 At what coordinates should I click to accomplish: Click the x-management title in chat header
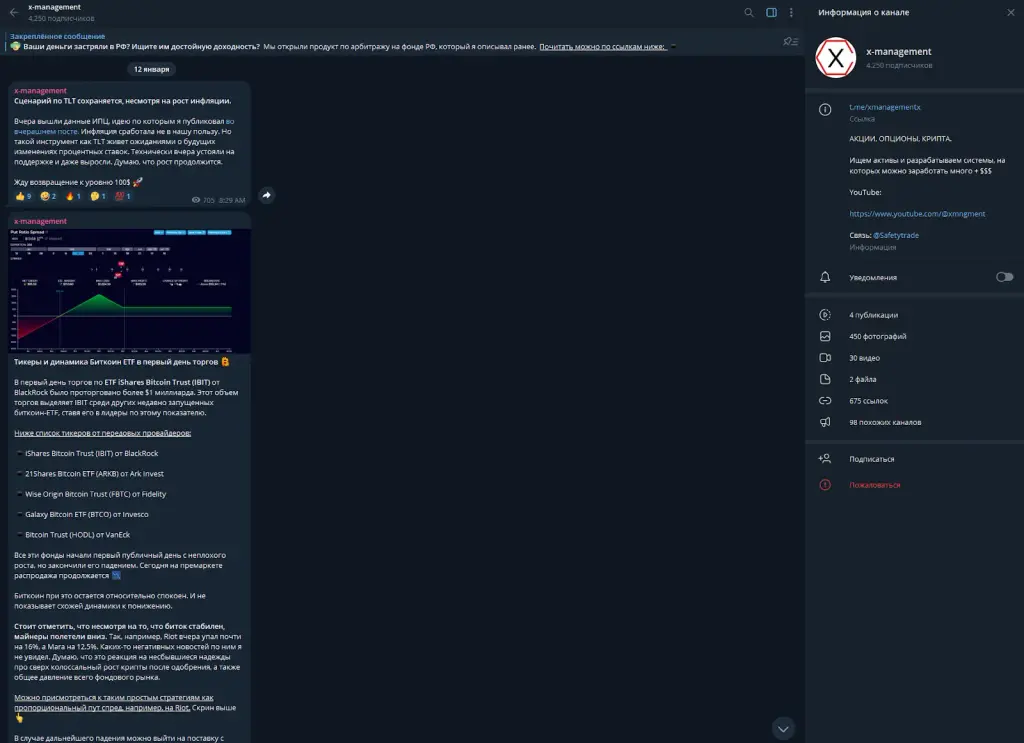(54, 7)
